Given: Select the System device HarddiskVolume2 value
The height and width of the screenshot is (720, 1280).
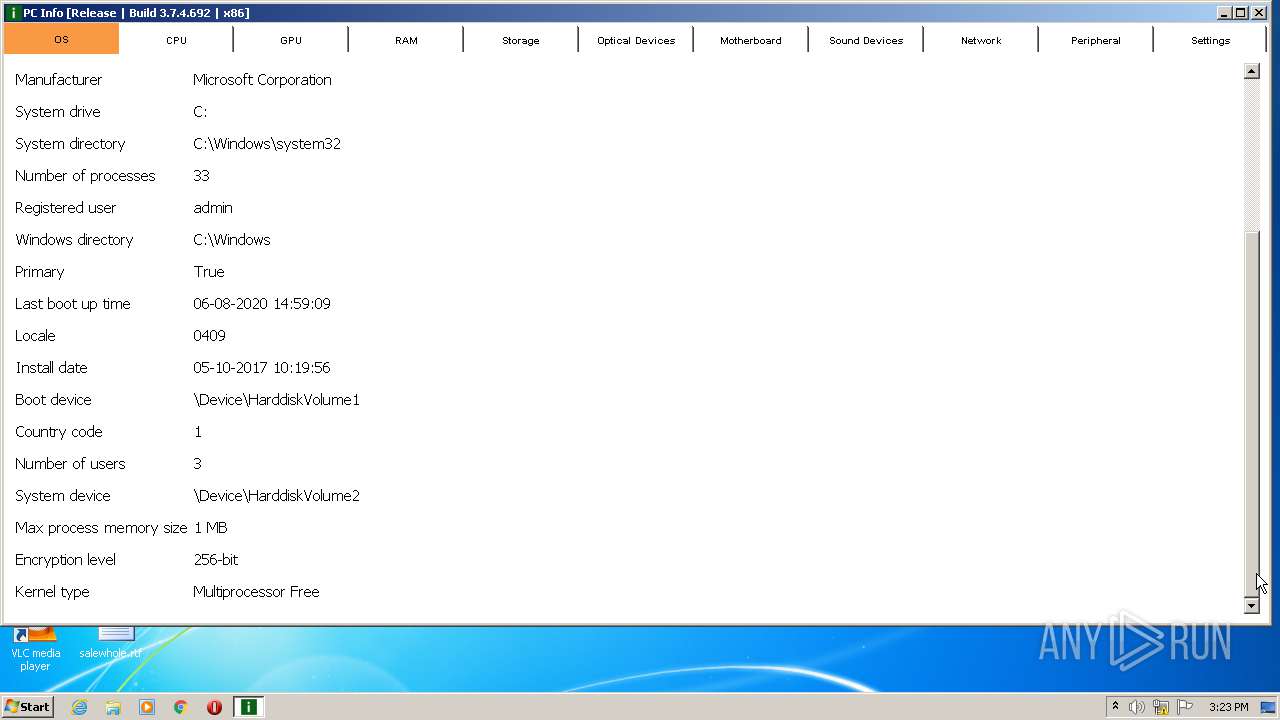Looking at the screenshot, I should click(276, 496).
